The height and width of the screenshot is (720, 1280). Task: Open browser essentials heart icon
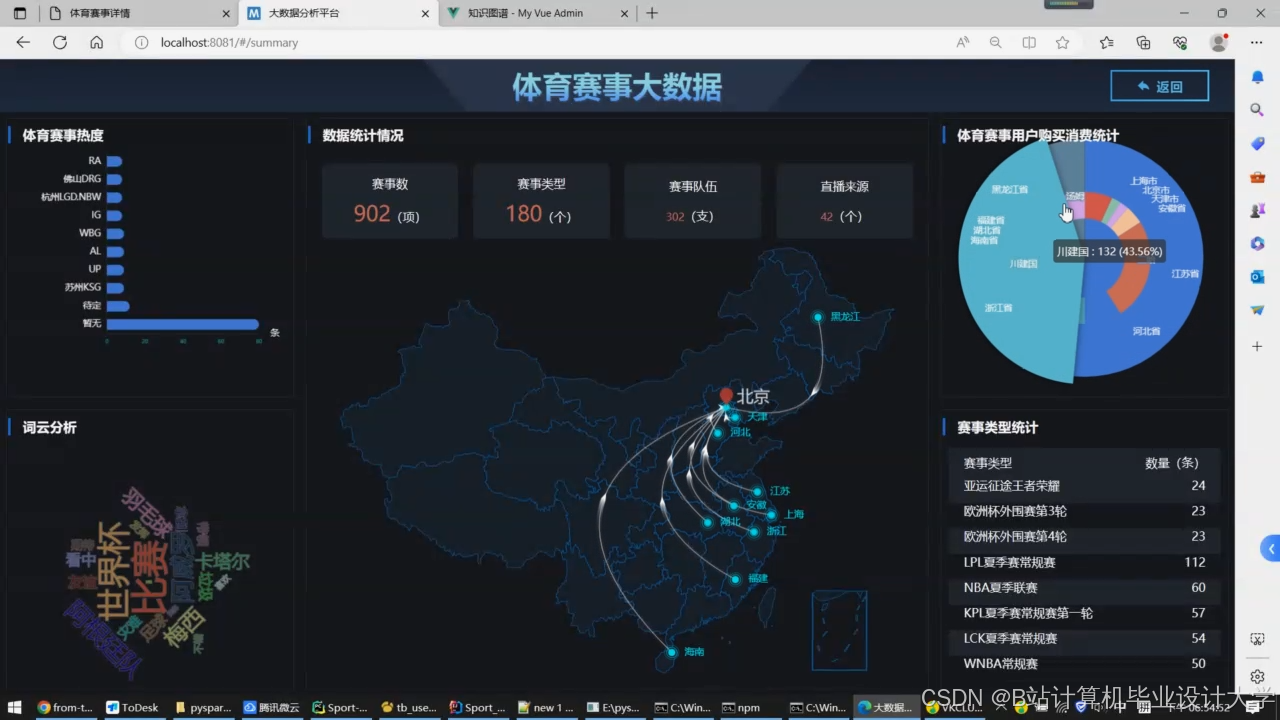(1180, 42)
